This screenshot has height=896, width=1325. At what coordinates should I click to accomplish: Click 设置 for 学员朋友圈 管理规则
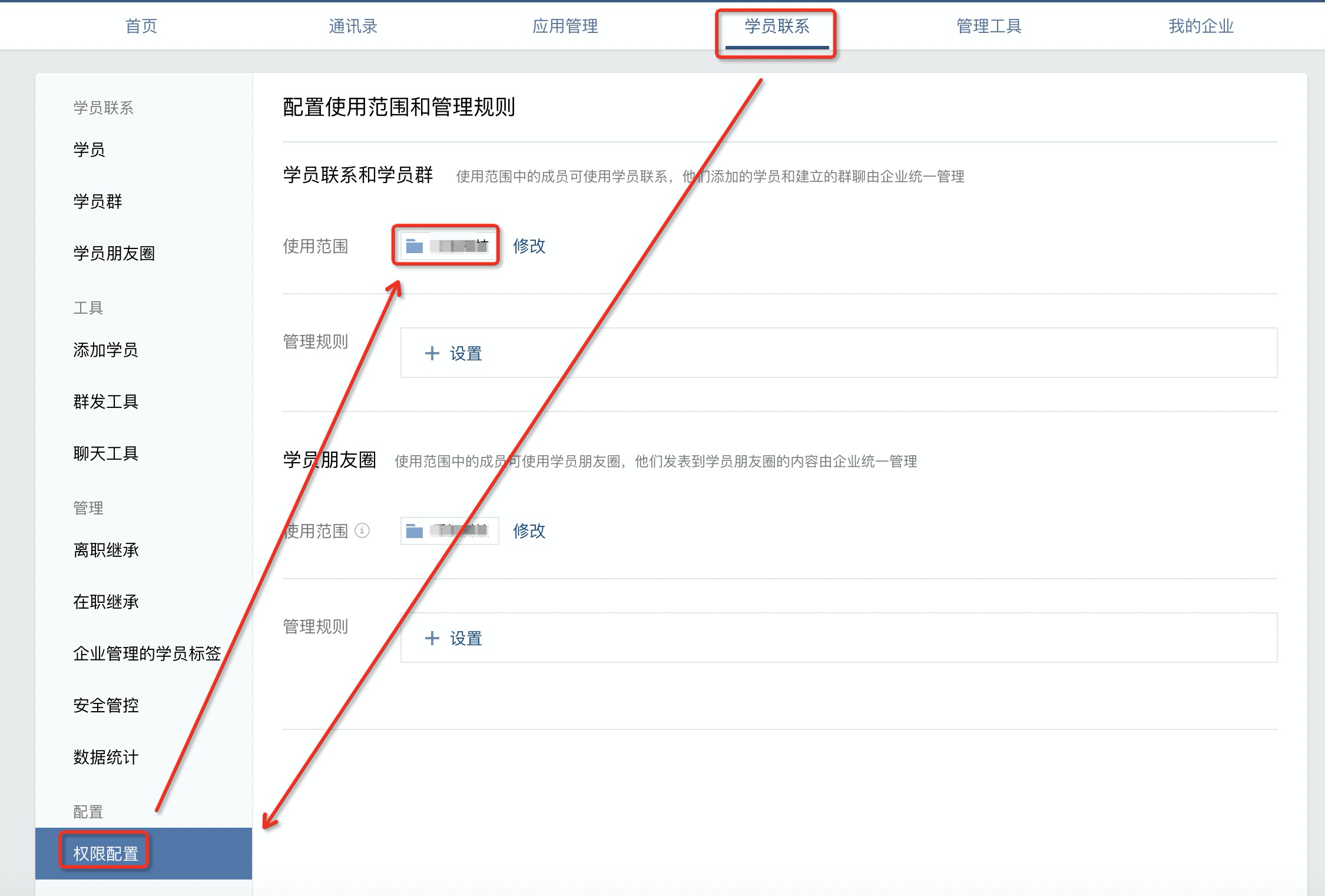click(x=466, y=638)
